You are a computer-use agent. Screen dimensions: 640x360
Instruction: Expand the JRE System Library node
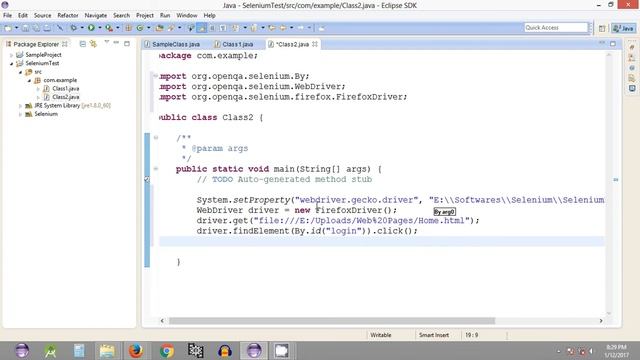(20, 106)
